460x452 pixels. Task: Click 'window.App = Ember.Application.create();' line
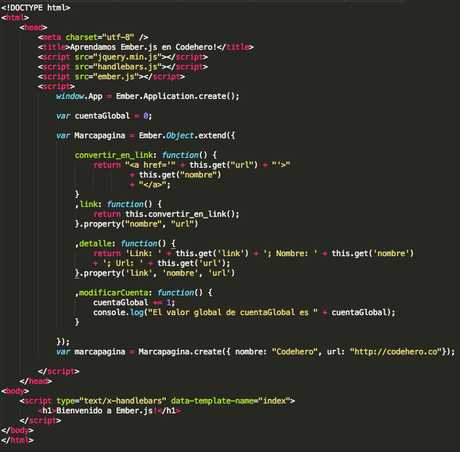click(x=148, y=96)
